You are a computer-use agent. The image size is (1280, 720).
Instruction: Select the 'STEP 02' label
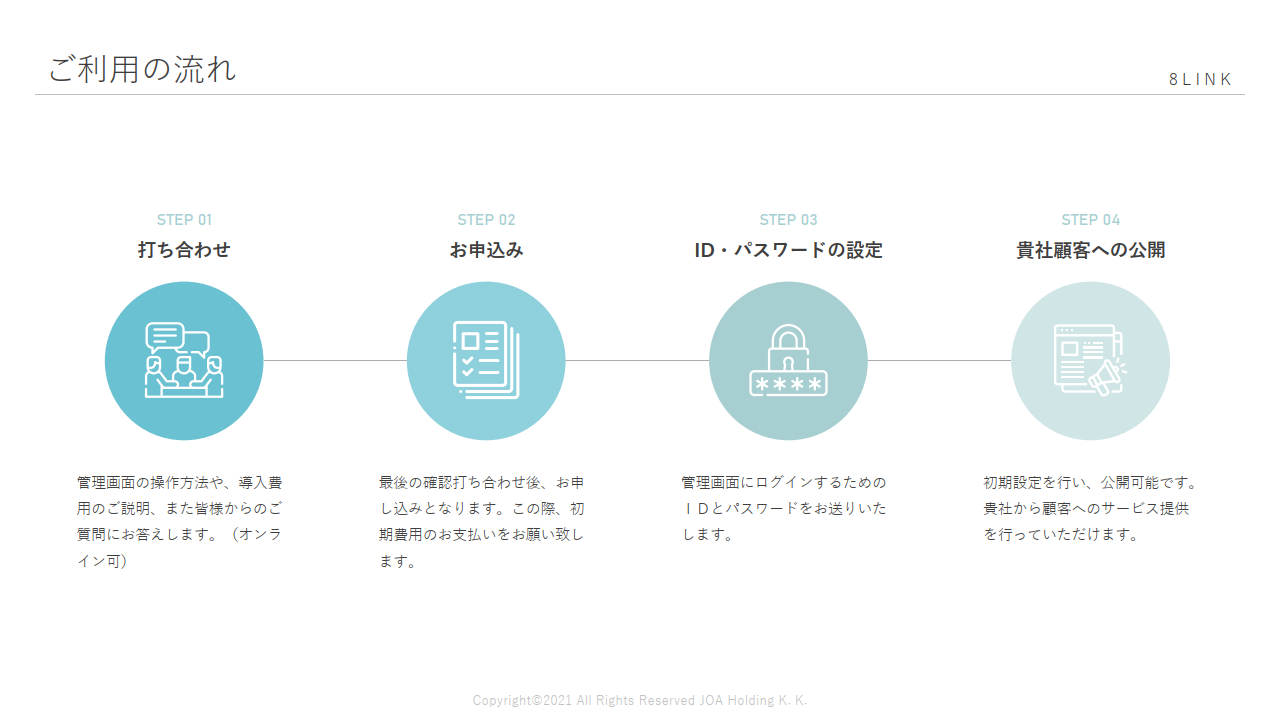(486, 220)
